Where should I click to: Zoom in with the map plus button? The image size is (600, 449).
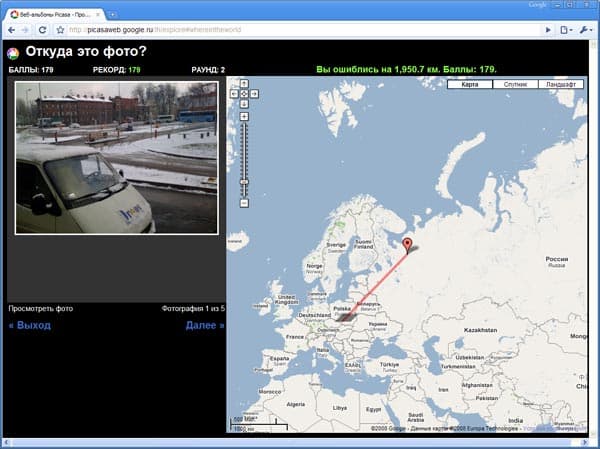pyautogui.click(x=244, y=116)
